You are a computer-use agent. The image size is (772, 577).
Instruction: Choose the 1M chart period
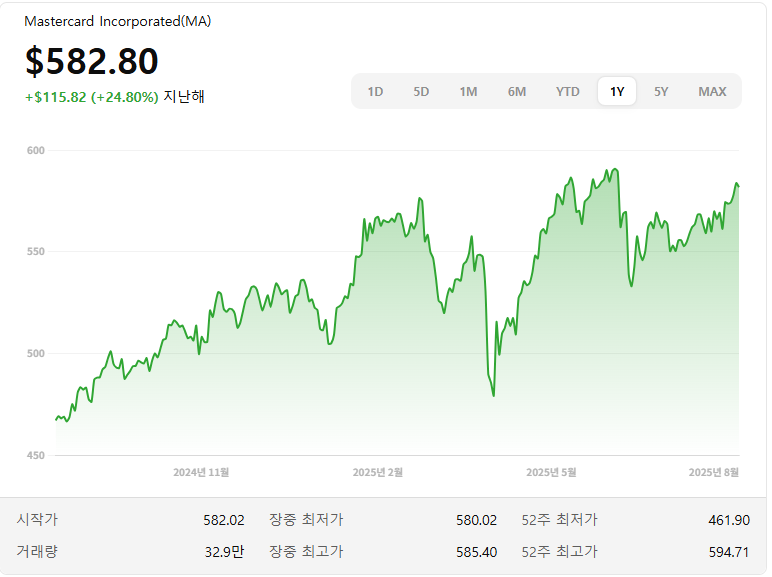coord(468,92)
